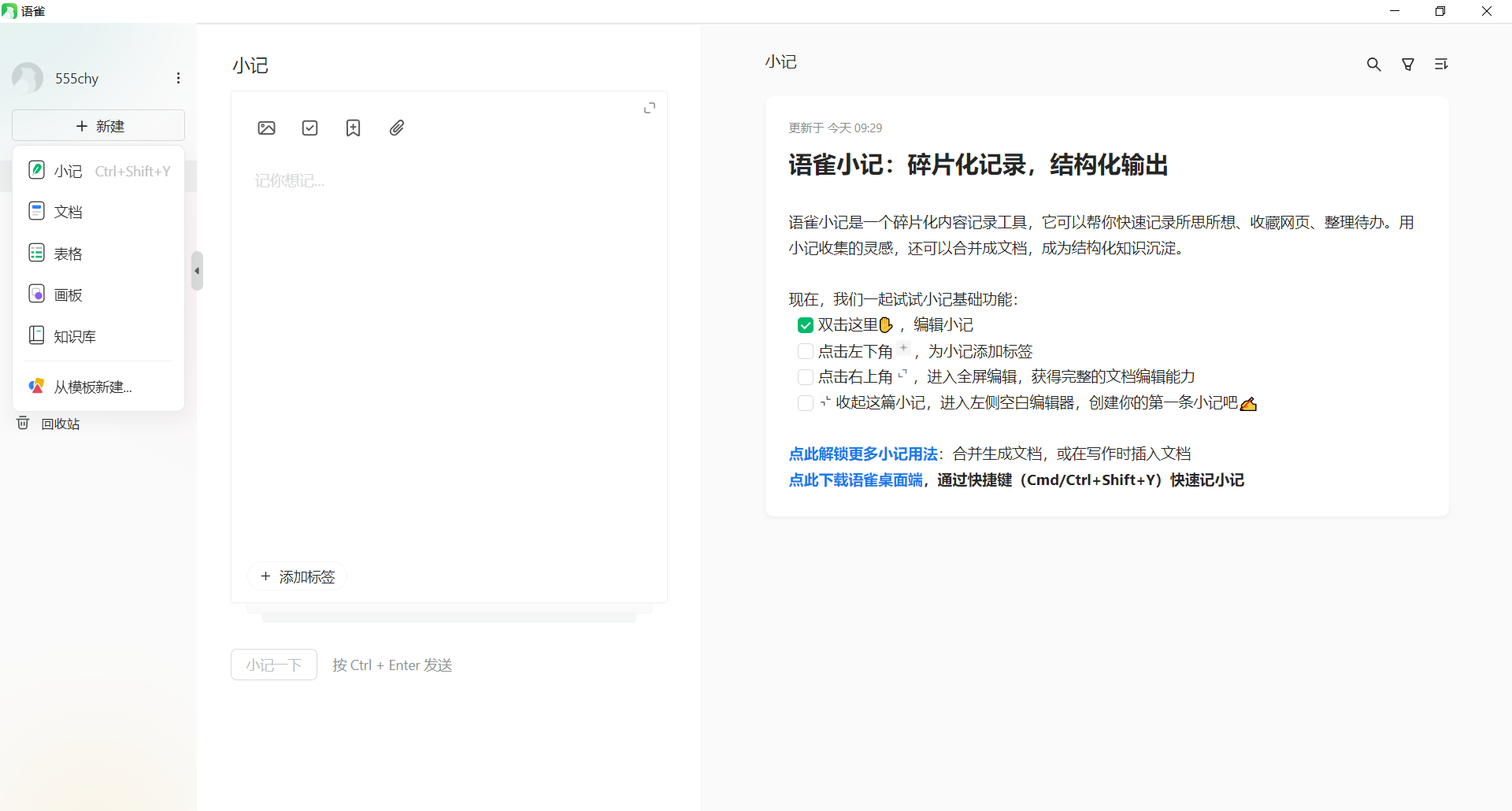Image resolution: width=1512 pixels, height=811 pixels.
Task: Click the bookmark/collect link icon
Action: 353,128
